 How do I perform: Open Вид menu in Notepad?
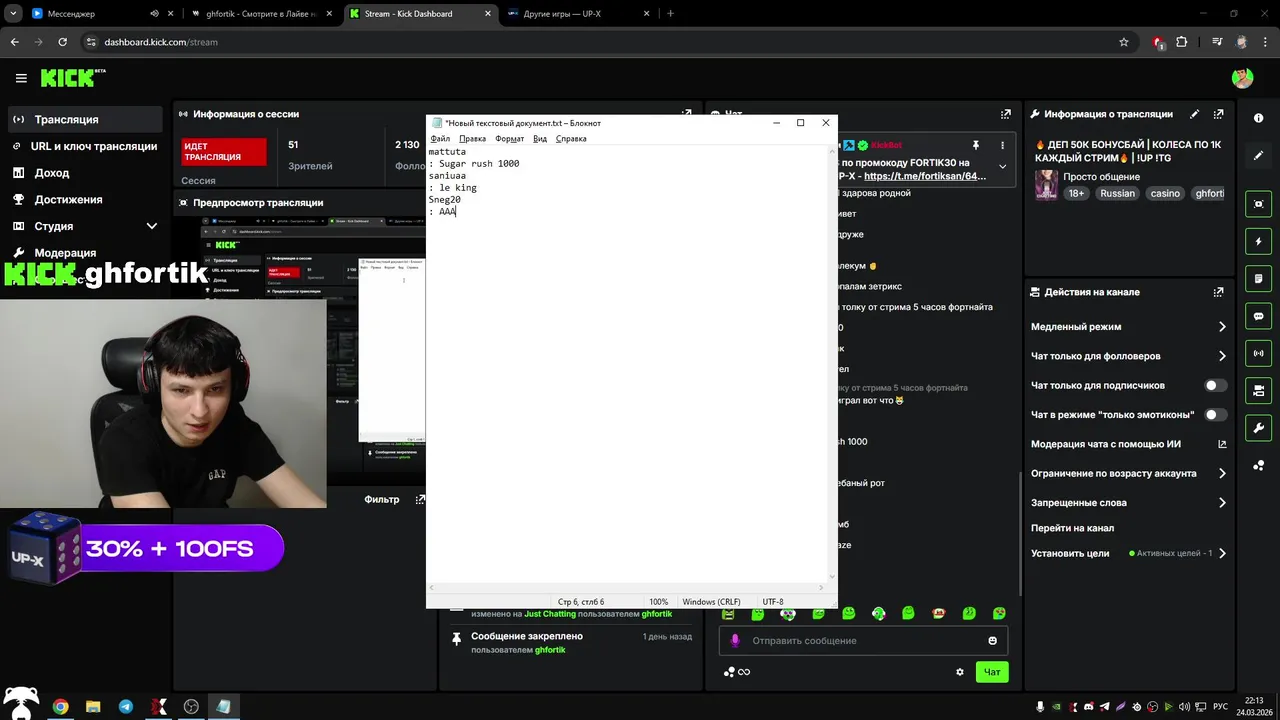coord(540,139)
